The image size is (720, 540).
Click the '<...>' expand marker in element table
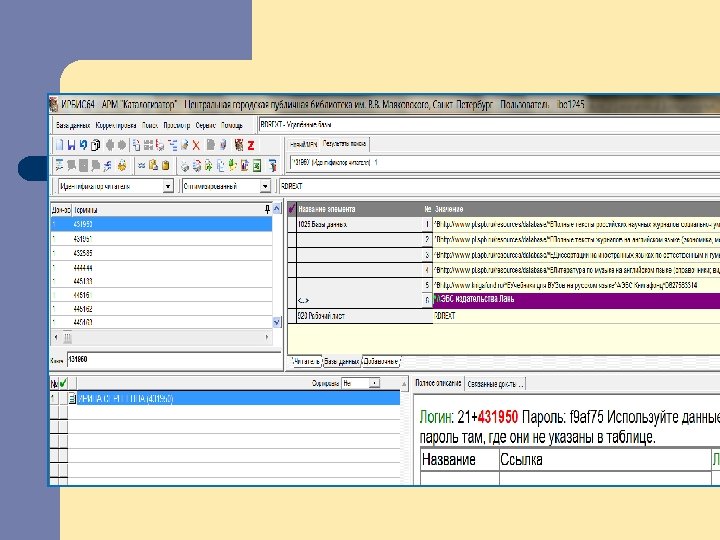tap(303, 300)
